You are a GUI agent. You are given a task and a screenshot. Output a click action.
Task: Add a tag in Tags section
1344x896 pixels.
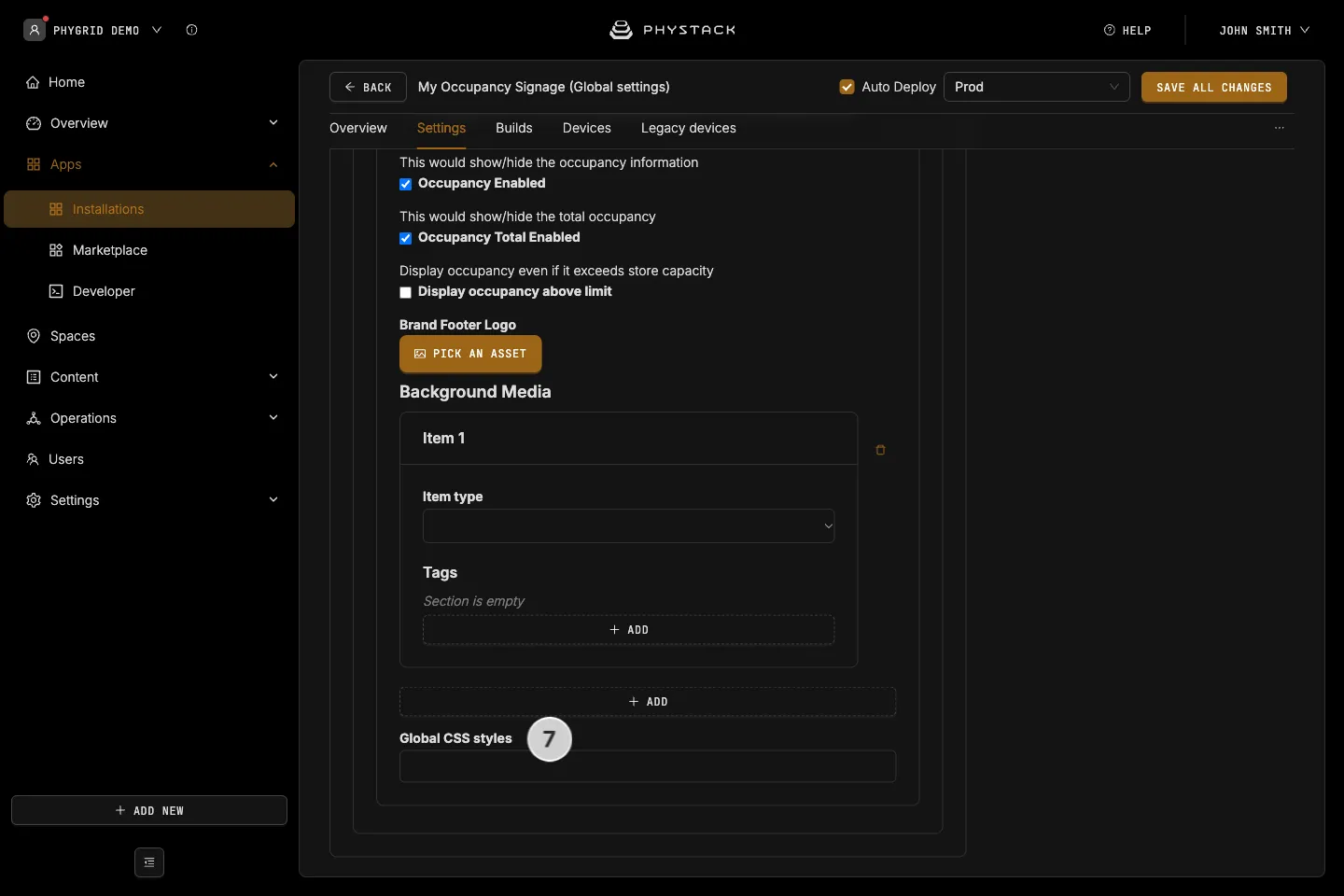[629, 630]
